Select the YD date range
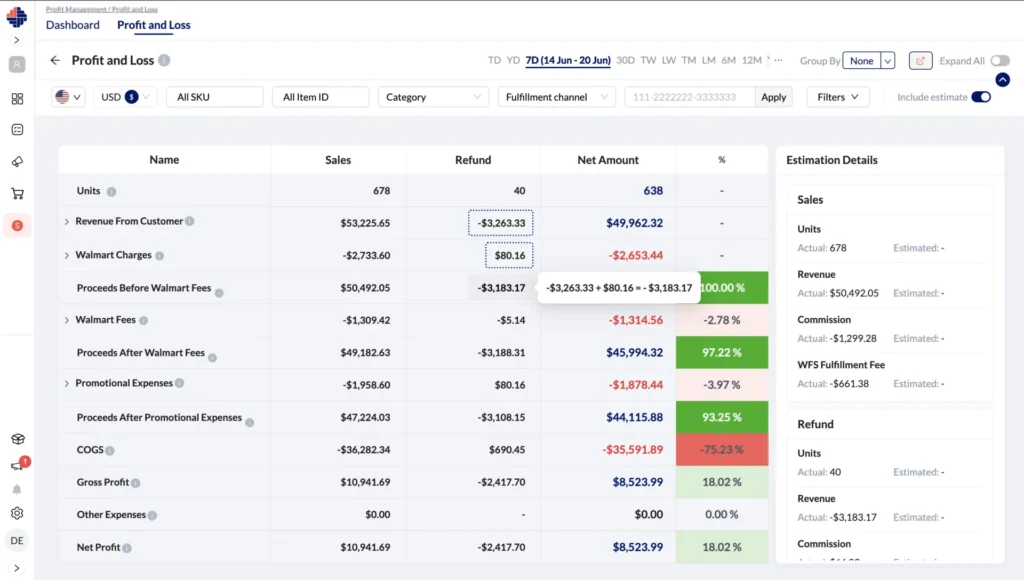 tap(513, 60)
